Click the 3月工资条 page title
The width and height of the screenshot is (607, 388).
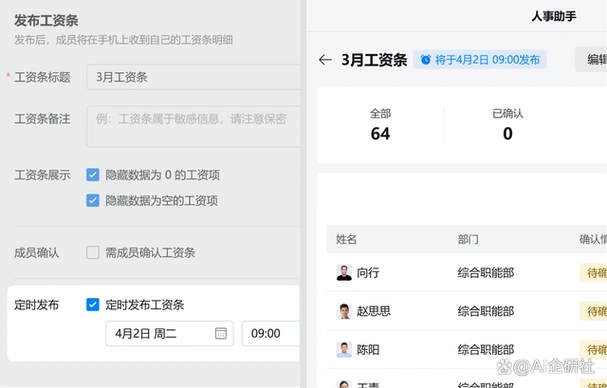click(x=374, y=60)
